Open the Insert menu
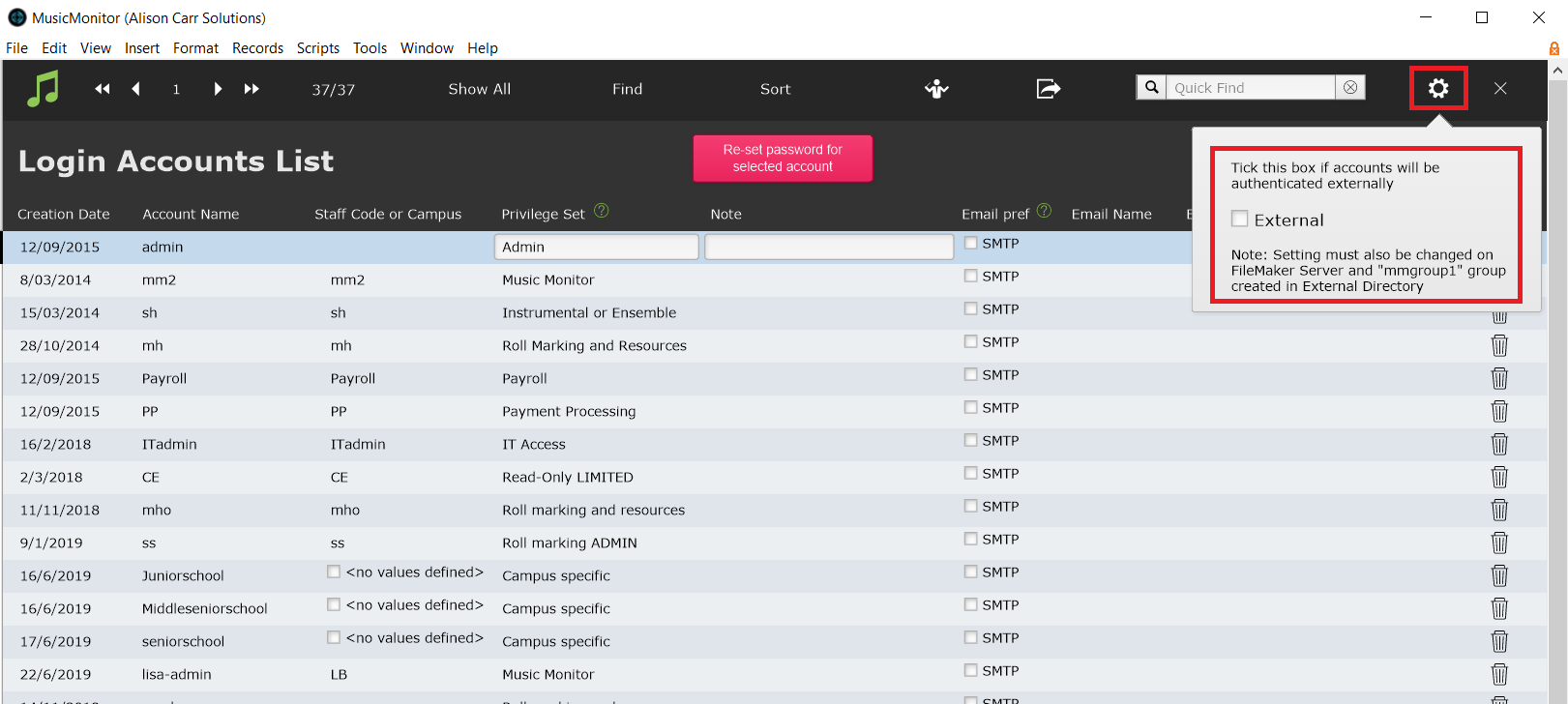Screen dimensions: 1568x704 point(142,48)
